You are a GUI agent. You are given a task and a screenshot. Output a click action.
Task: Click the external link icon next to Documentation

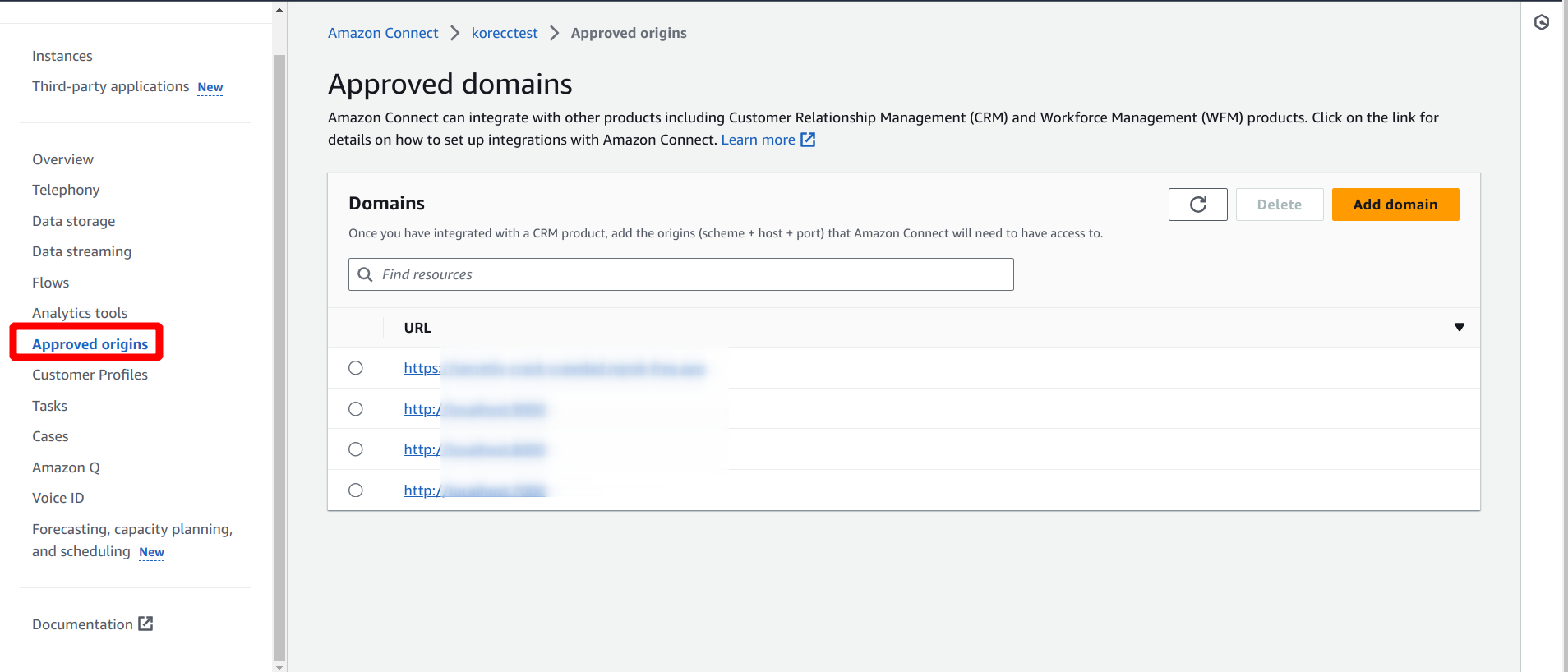(x=145, y=624)
